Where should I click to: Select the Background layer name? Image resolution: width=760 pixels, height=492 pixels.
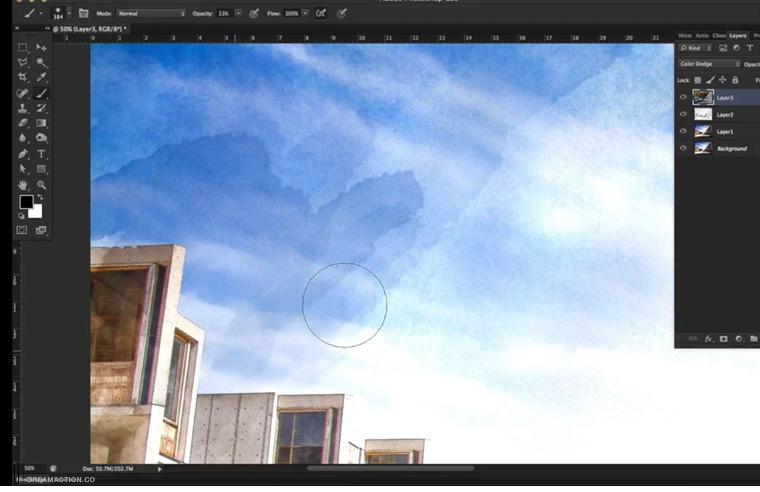pyautogui.click(x=732, y=149)
